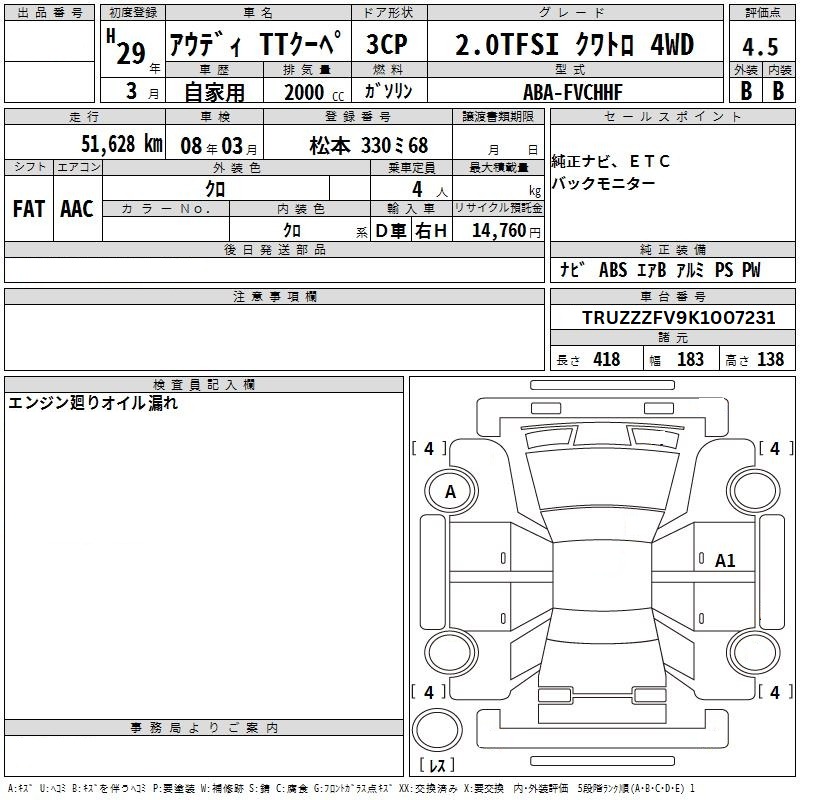This screenshot has width=819, height=800.
Task: Click the front-left wheel marked A
Action: pyautogui.click(x=451, y=491)
